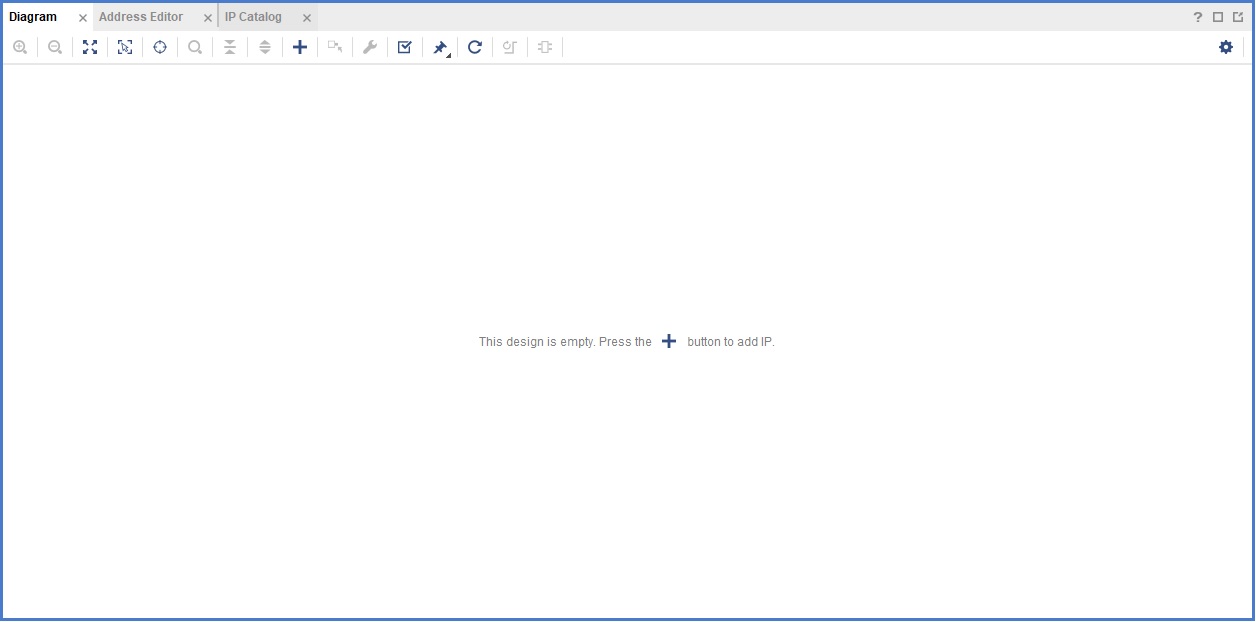Open help with the question mark icon
The width and height of the screenshot is (1256, 622).
[x=1198, y=17]
